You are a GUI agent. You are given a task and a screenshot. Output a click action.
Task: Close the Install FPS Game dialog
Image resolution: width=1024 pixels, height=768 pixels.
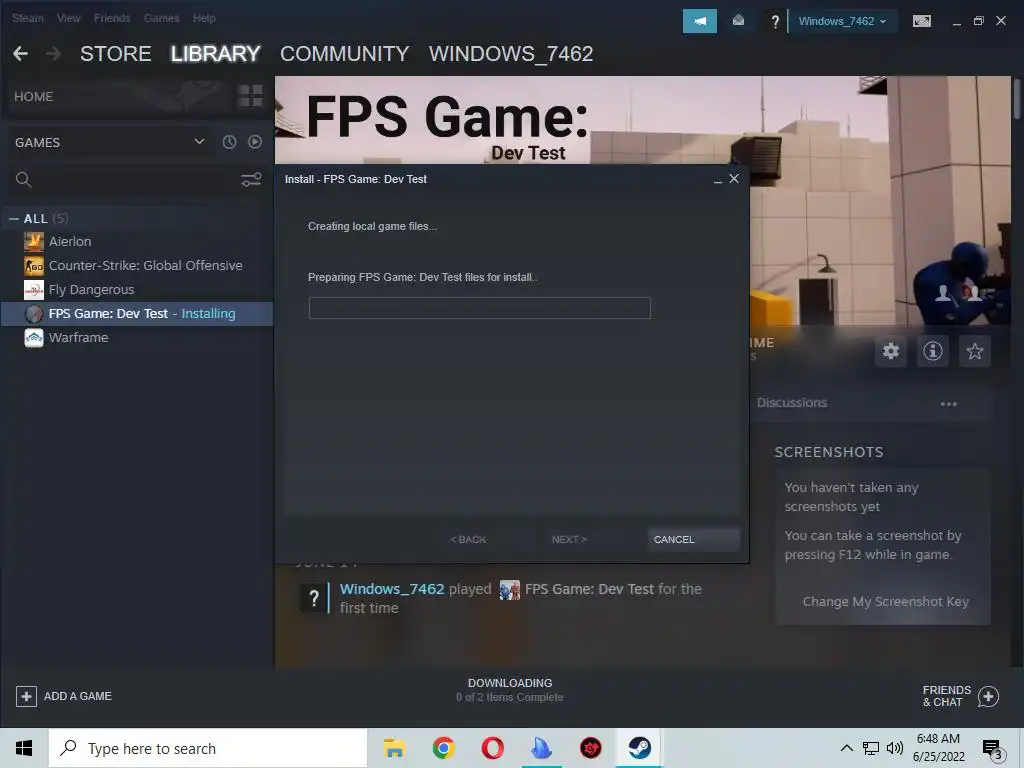[x=734, y=178]
